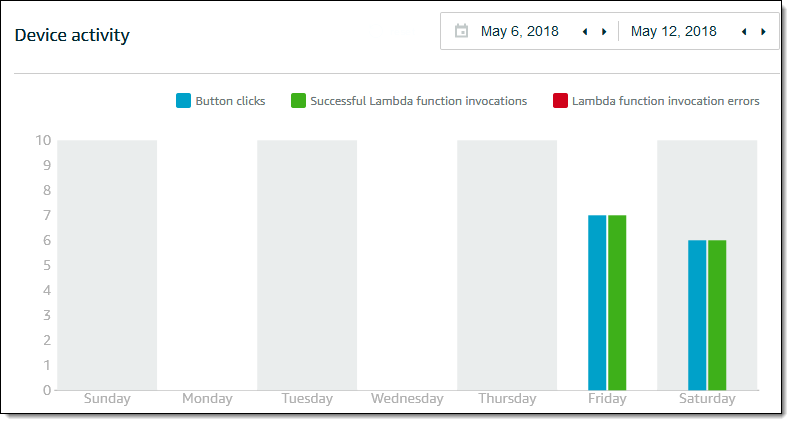This screenshot has height=424, width=792.
Task: Click Successful Lambda function invocations legend label
Action: pos(418,101)
